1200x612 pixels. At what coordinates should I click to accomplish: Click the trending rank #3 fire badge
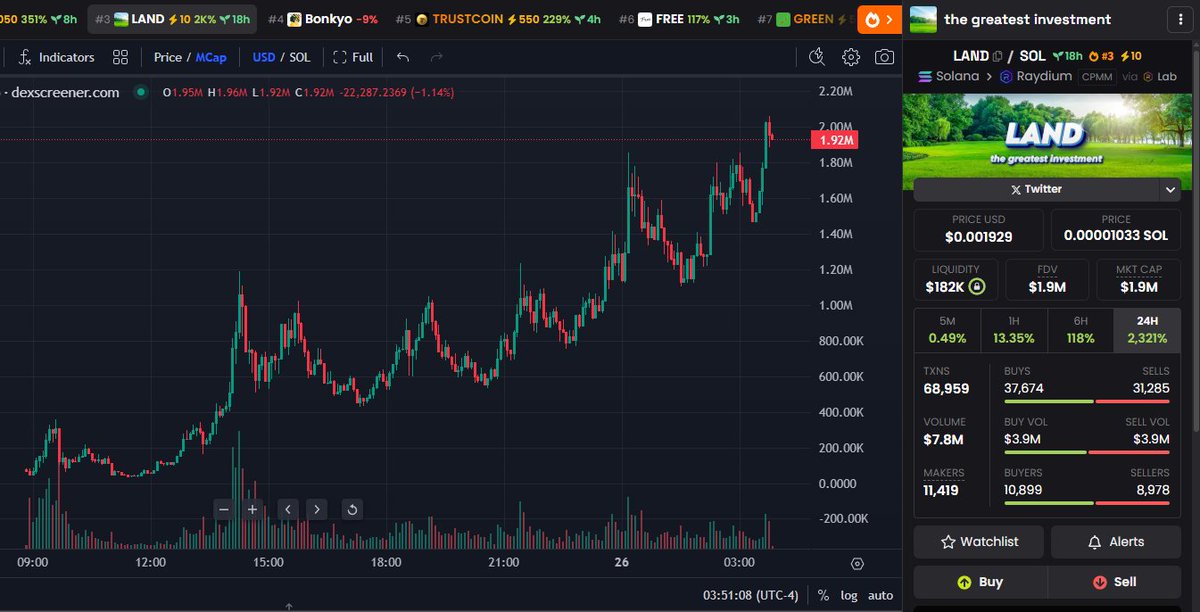click(x=1101, y=57)
